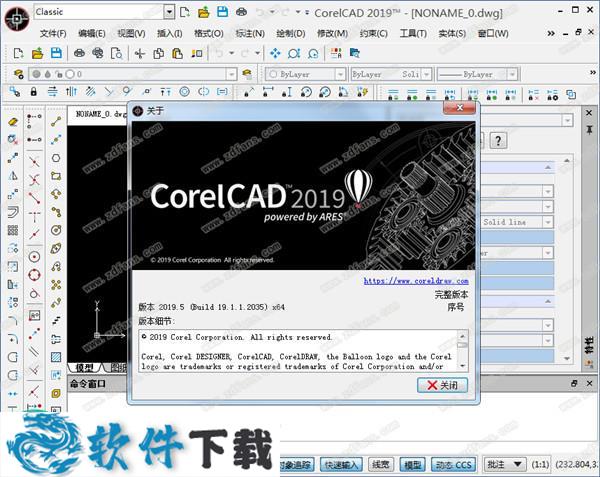Open the Layers Manager icon
Image resolution: width=600 pixels, height=477 pixels.
18,74
